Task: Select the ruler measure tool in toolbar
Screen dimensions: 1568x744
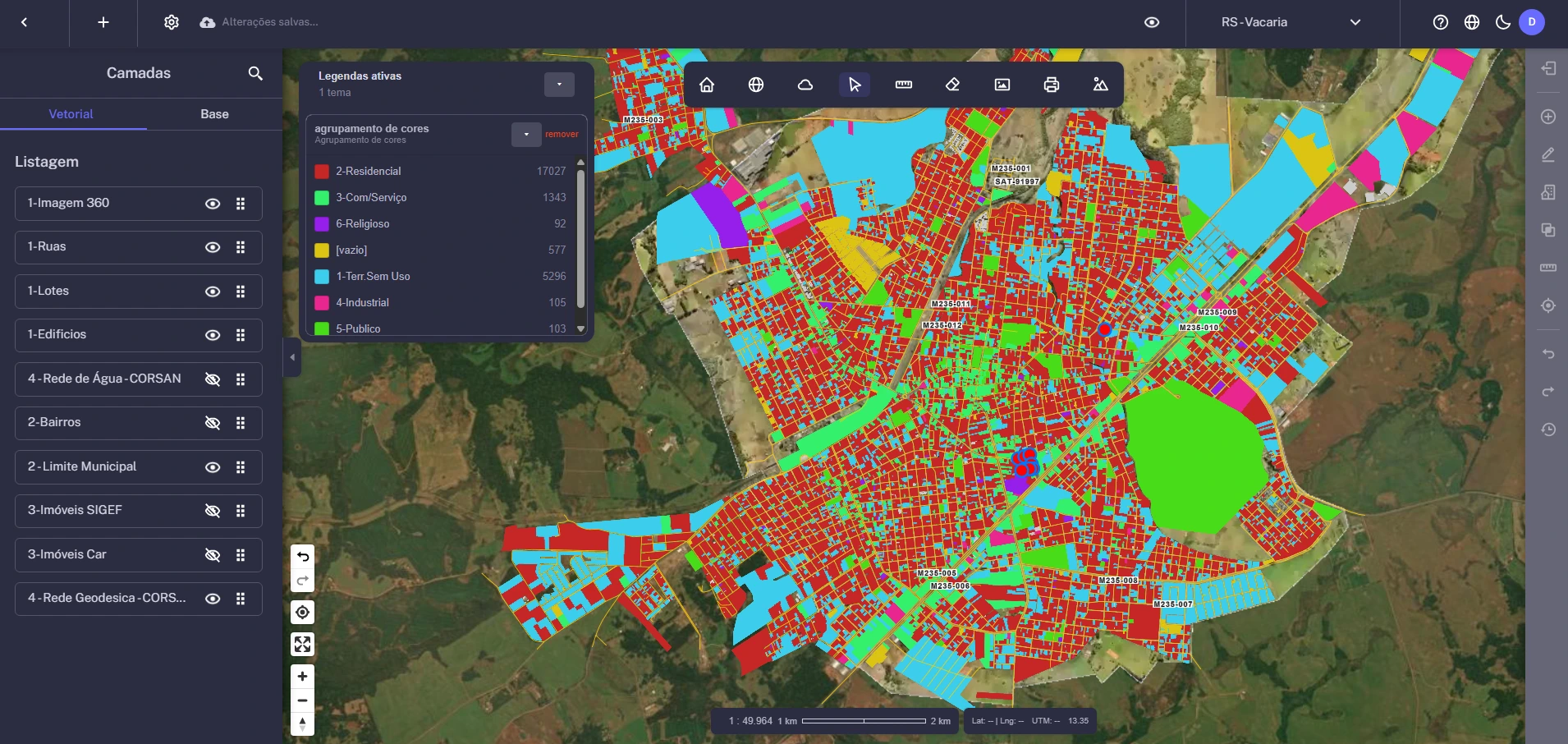Action: (x=904, y=85)
